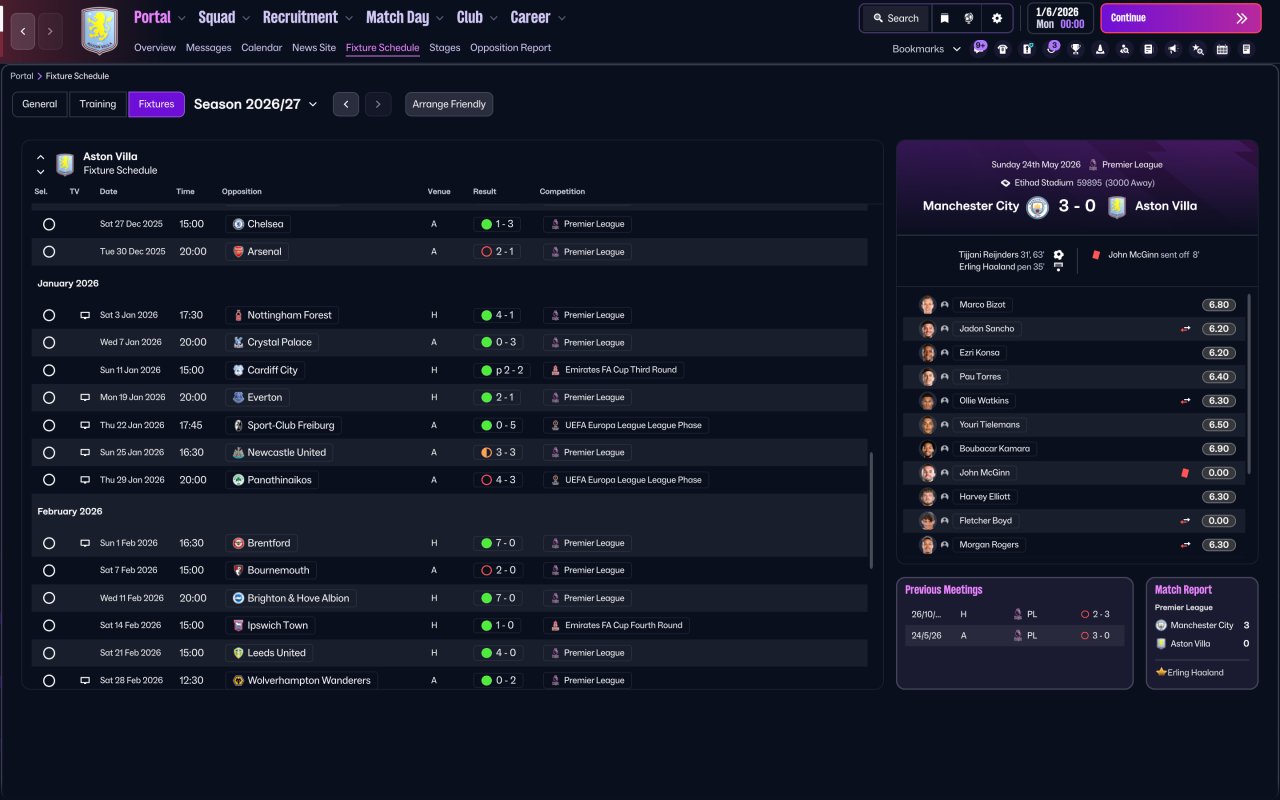Open the messages shortcut with 9+ badge

point(979,48)
